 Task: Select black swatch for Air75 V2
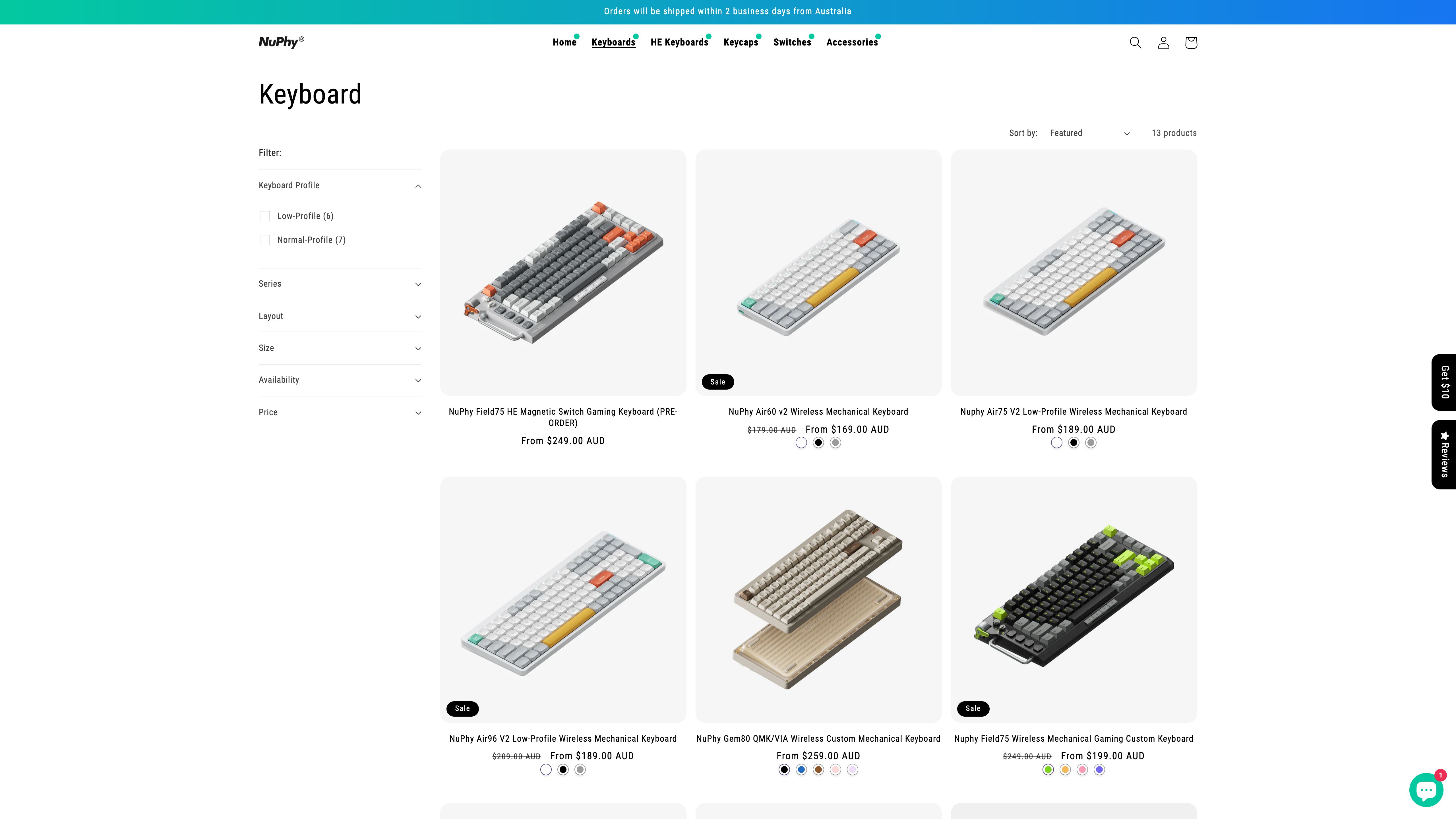pyautogui.click(x=1073, y=442)
